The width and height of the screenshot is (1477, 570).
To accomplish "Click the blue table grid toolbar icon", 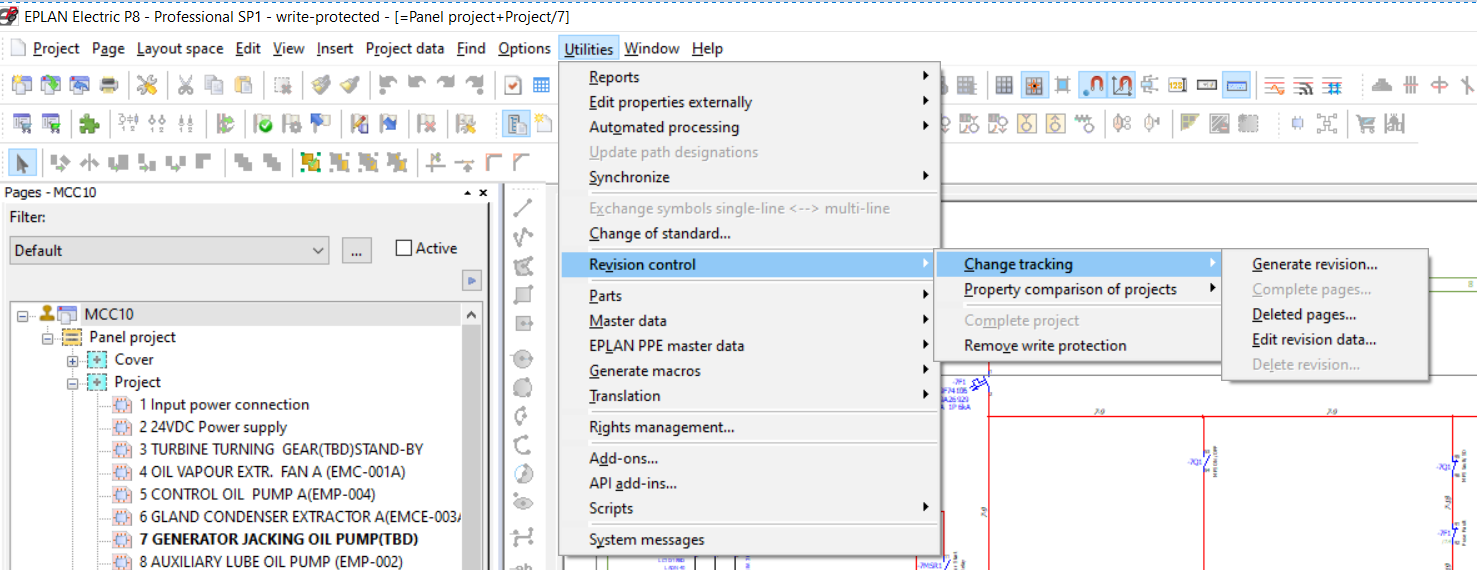I will pos(541,85).
